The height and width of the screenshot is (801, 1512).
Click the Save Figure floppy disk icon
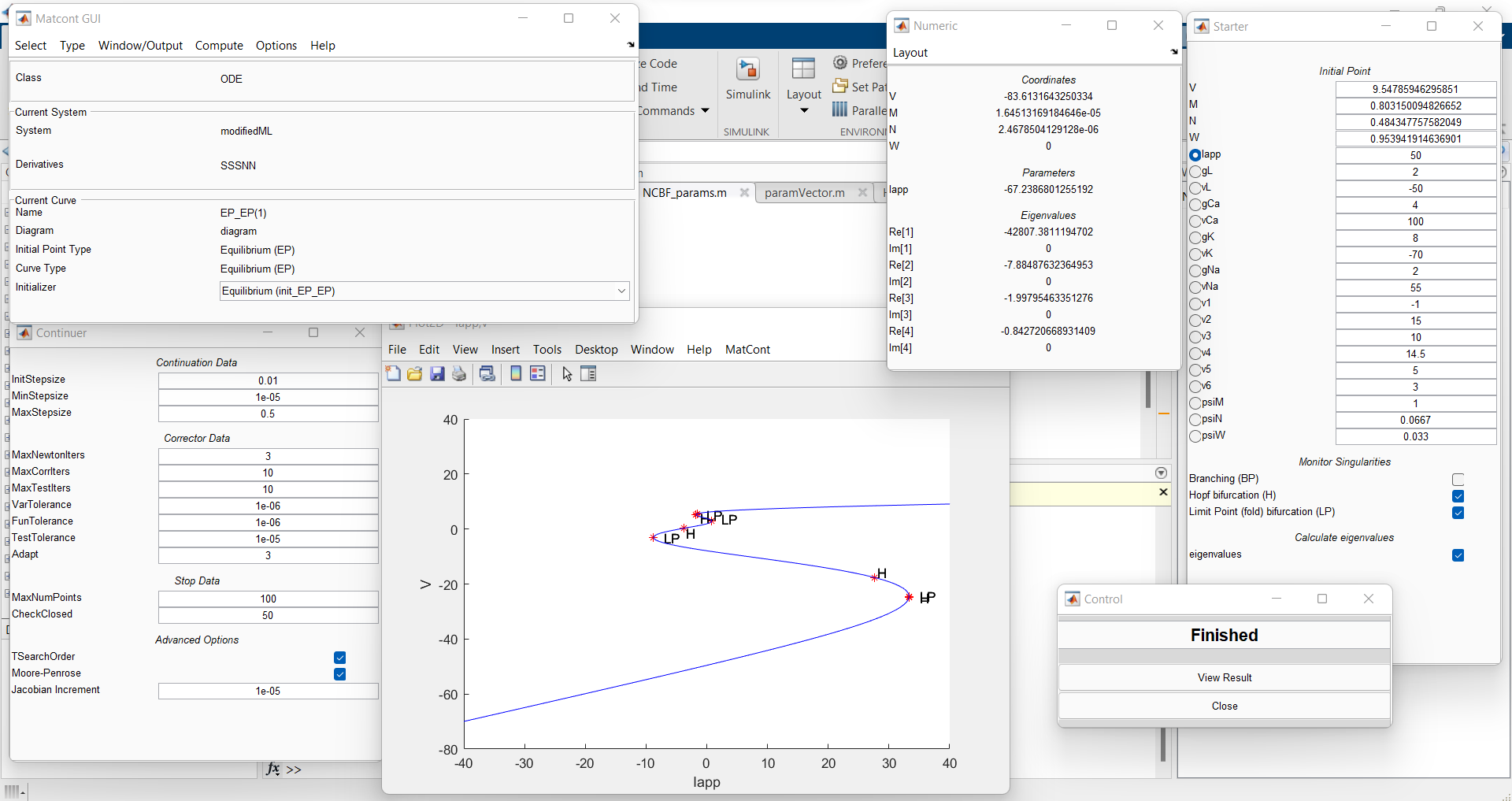pos(437,374)
